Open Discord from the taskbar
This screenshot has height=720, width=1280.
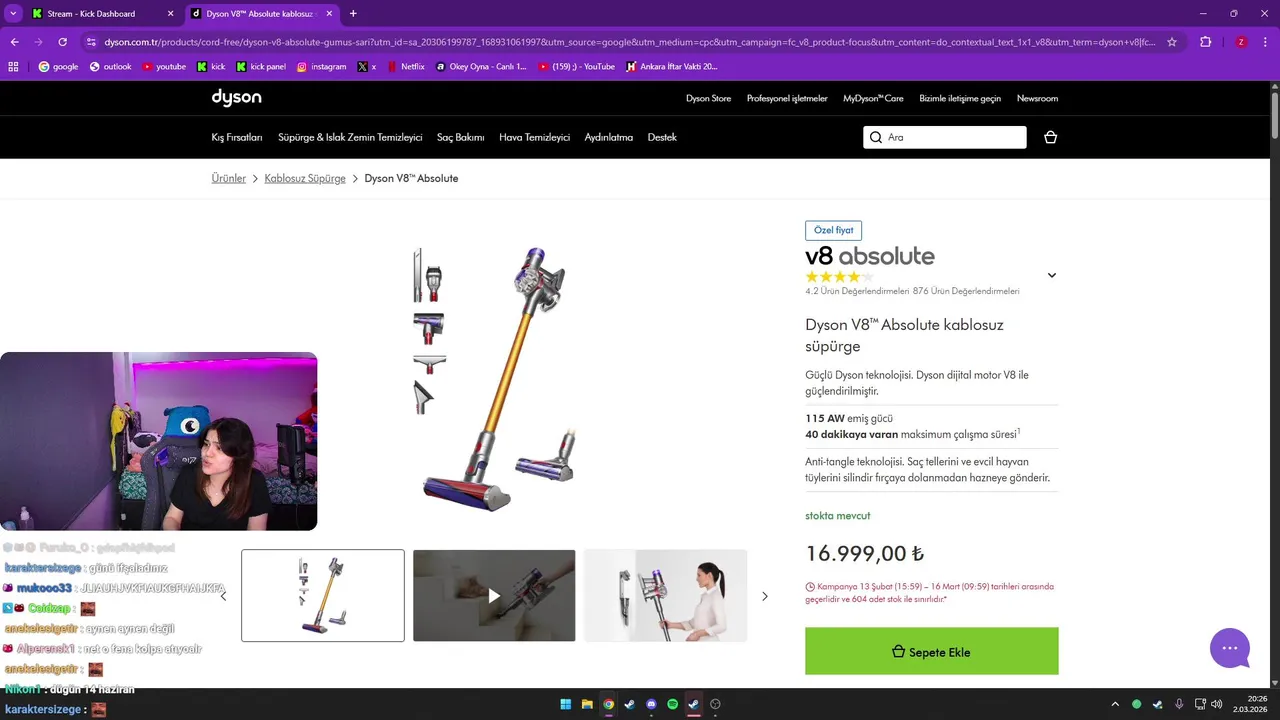[651, 704]
